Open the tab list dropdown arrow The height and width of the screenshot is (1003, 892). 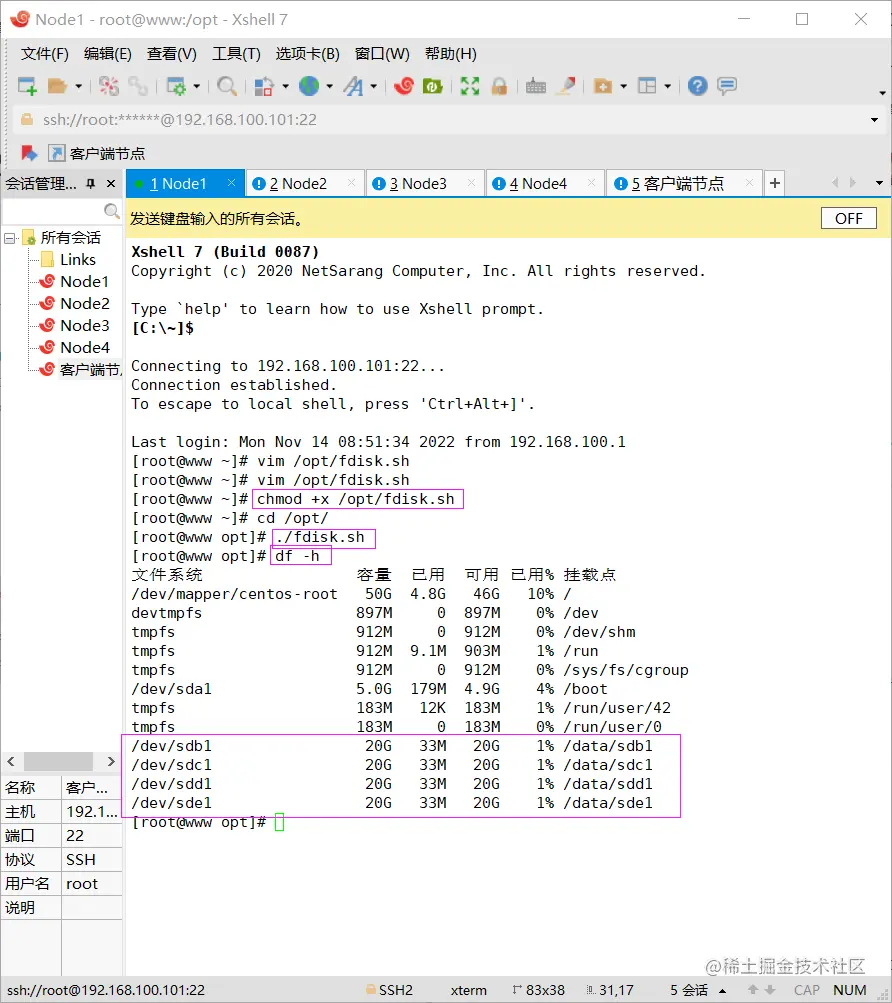point(879,184)
